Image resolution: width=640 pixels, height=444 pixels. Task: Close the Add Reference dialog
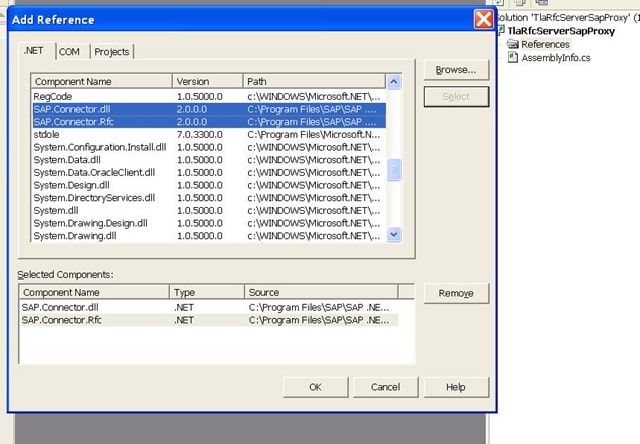coord(484,19)
